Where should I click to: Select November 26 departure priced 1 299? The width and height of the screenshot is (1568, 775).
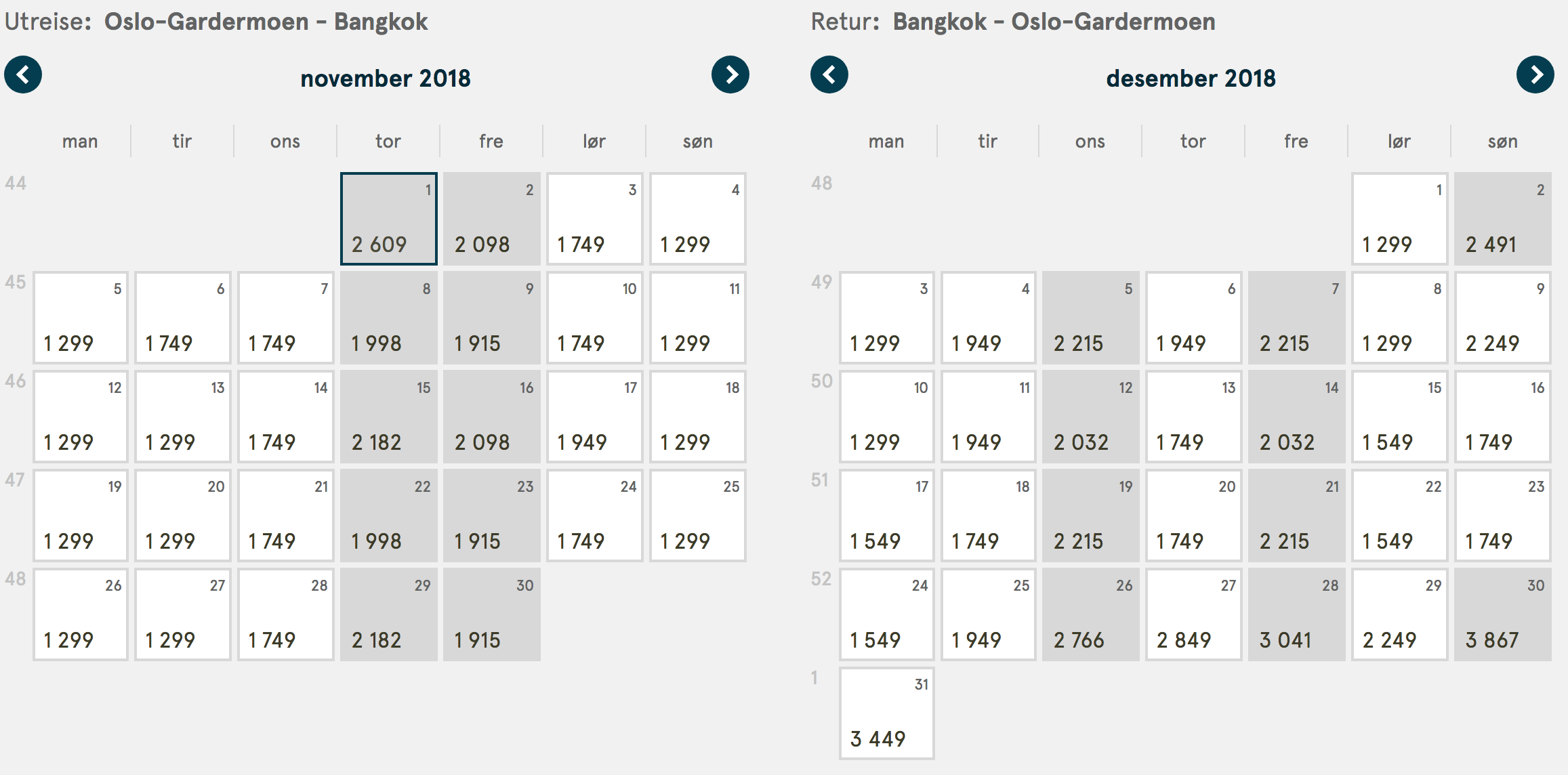tap(81, 614)
